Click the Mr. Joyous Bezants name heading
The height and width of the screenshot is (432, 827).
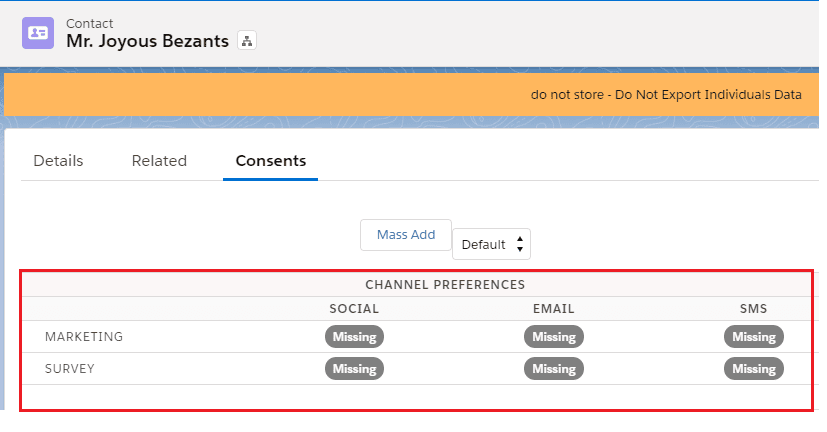coord(147,41)
